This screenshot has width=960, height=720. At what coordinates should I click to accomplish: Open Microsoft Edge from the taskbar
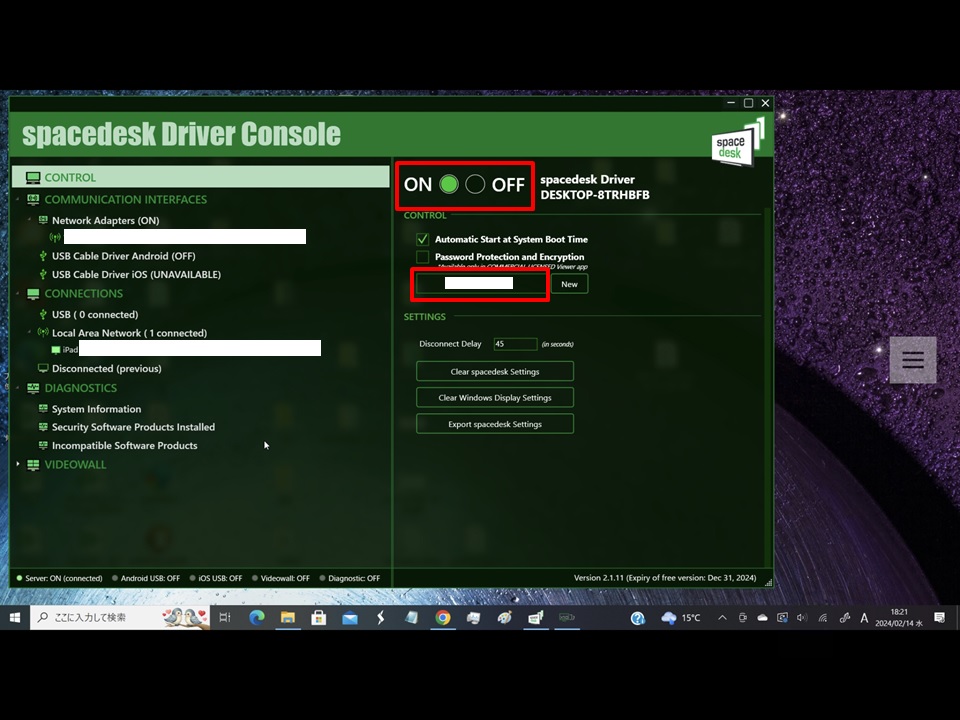tap(257, 618)
